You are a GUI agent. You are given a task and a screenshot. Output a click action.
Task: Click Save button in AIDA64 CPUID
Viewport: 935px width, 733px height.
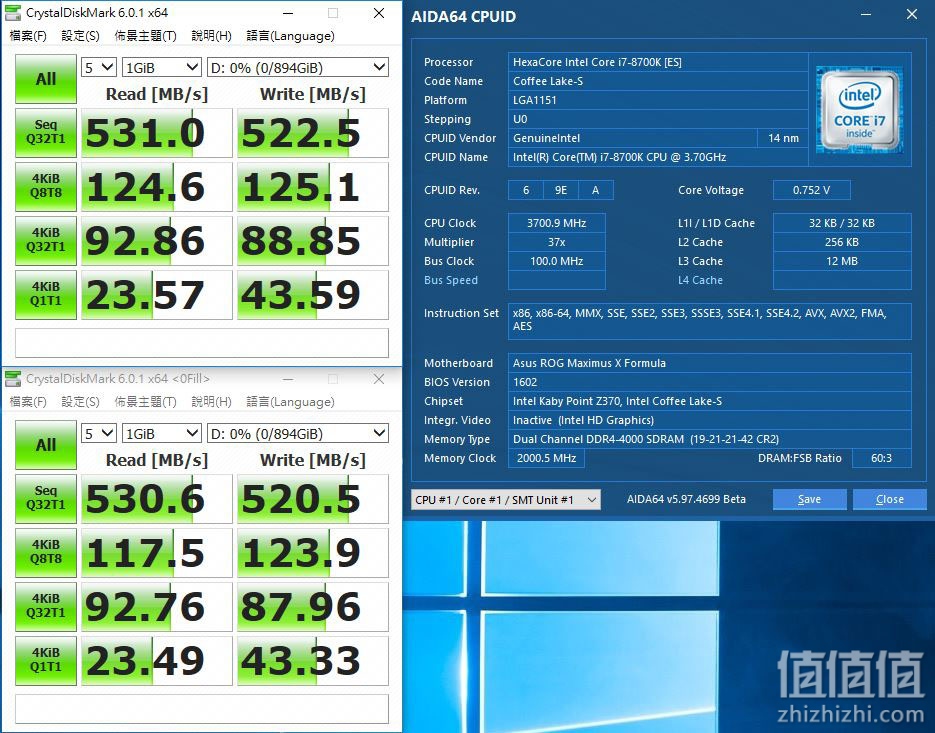(x=809, y=499)
